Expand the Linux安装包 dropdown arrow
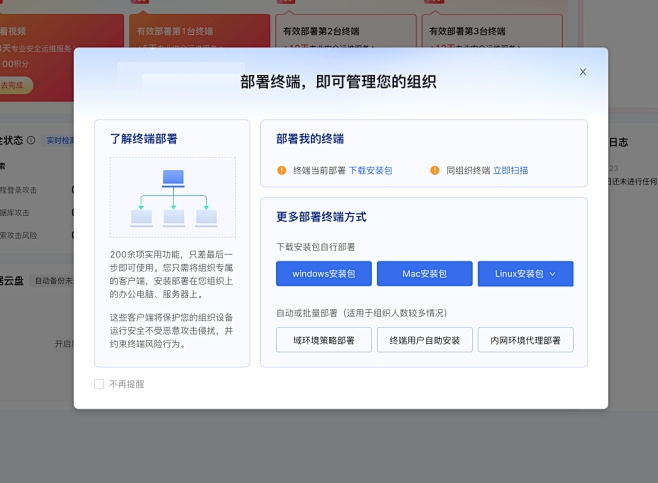Screen dimensions: 658x483 click(553, 273)
